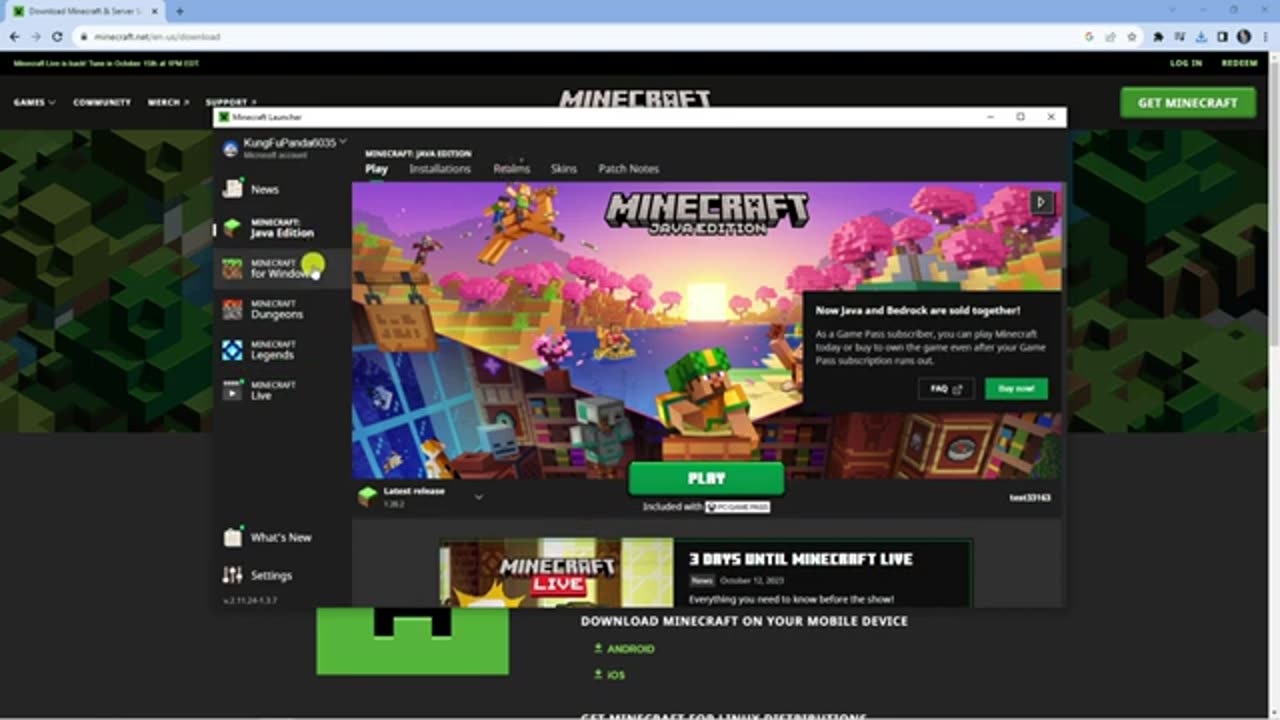Expand the KungFuPanda account dropdown

(343, 142)
